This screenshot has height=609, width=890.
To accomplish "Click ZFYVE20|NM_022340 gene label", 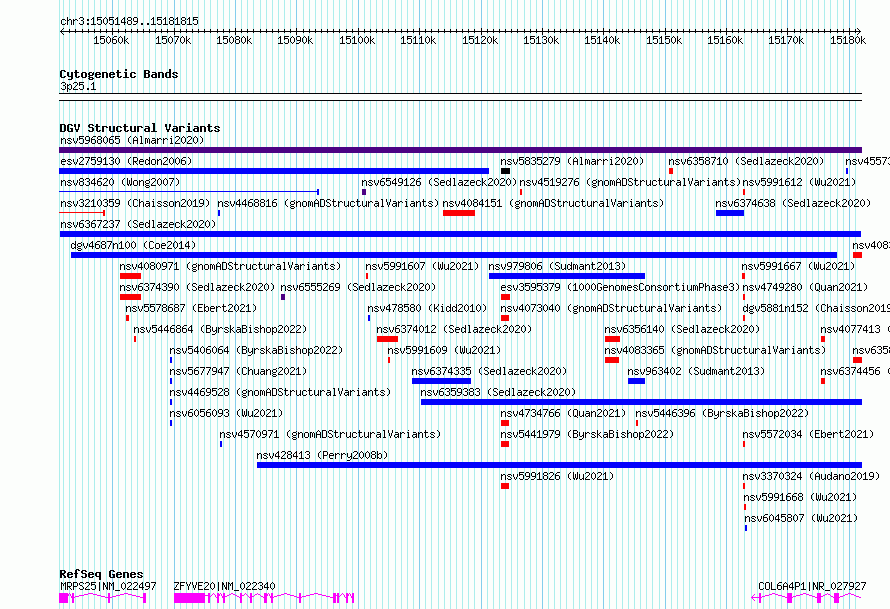I will 225,586.
